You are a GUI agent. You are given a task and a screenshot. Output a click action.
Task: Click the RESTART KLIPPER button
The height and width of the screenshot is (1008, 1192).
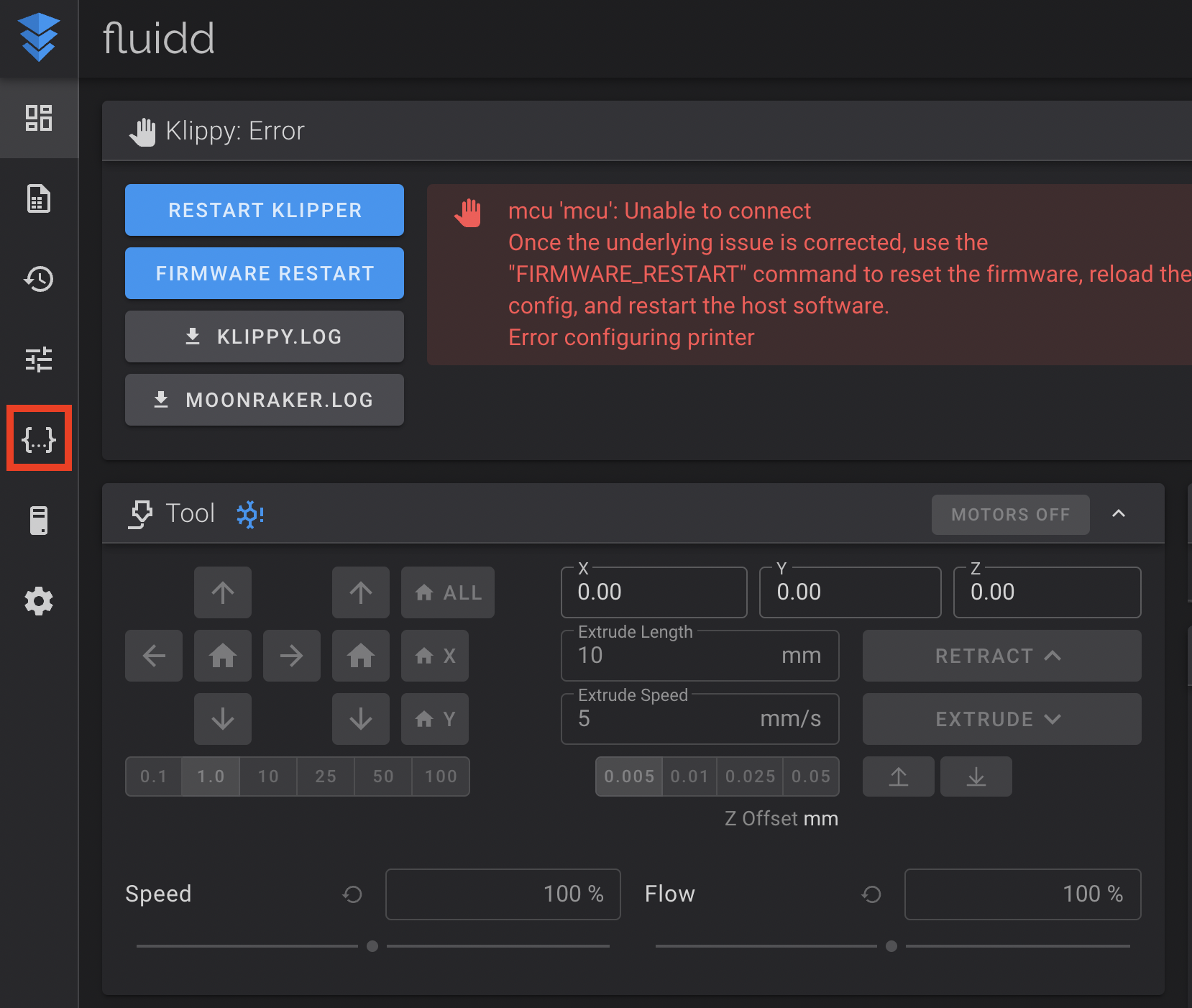pos(265,210)
